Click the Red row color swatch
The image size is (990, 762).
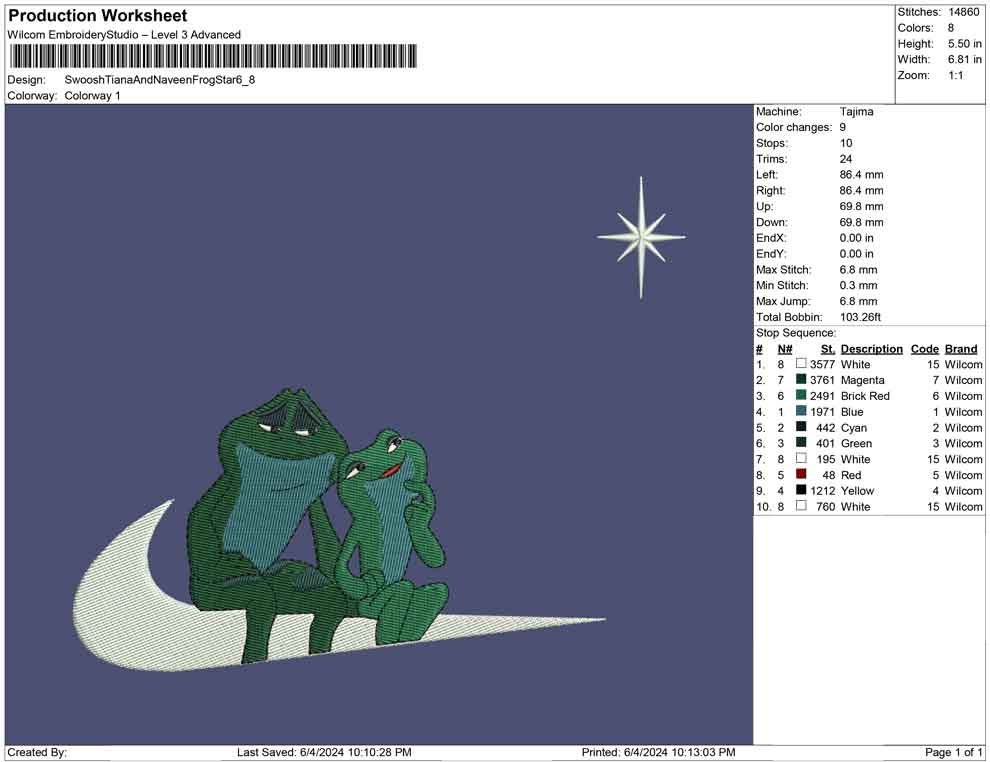pyautogui.click(x=801, y=474)
